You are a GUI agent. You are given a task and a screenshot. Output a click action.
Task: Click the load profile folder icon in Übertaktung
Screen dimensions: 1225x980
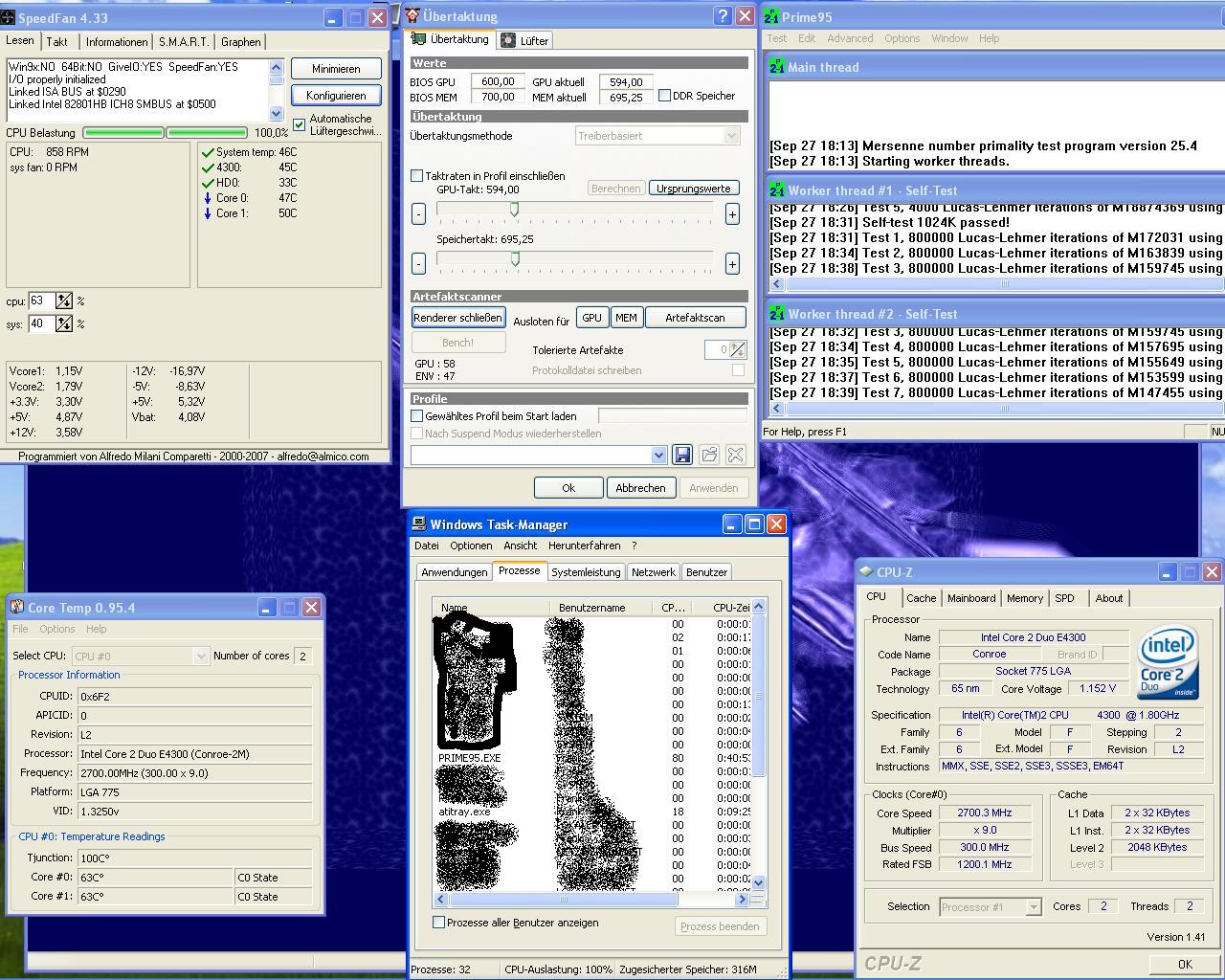click(709, 455)
